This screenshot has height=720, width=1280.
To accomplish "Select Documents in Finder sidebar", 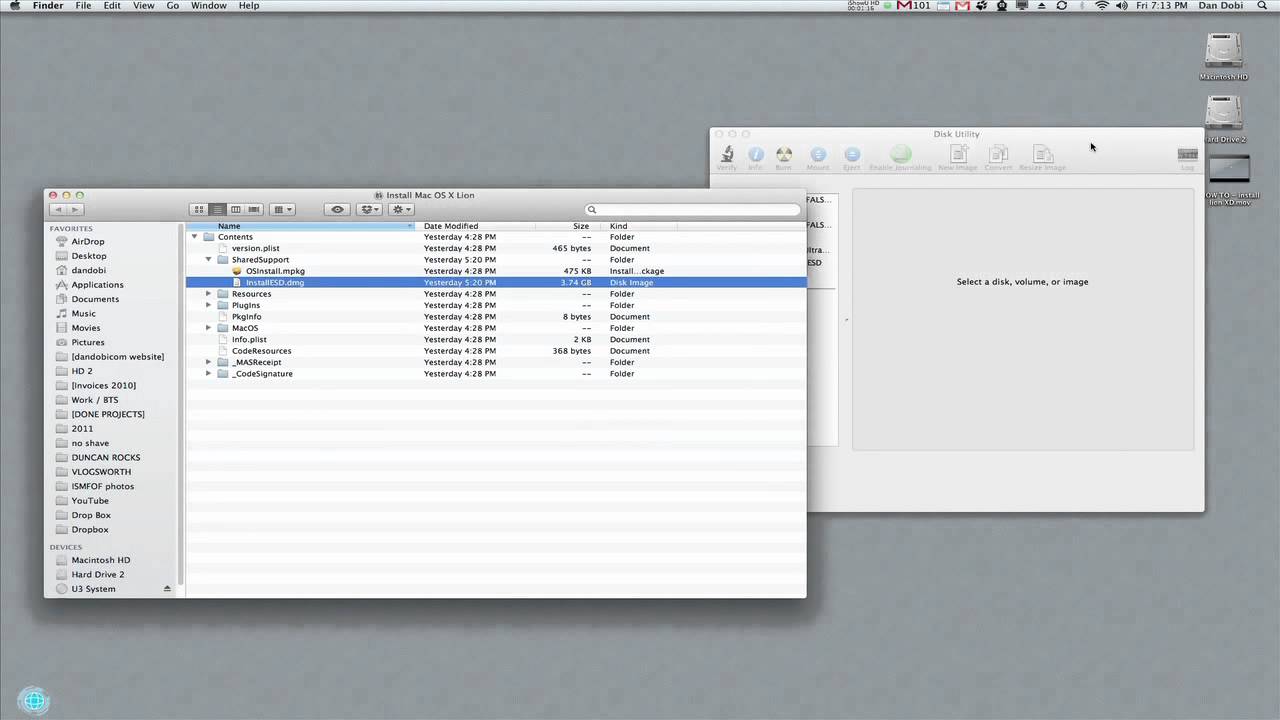I will (95, 299).
